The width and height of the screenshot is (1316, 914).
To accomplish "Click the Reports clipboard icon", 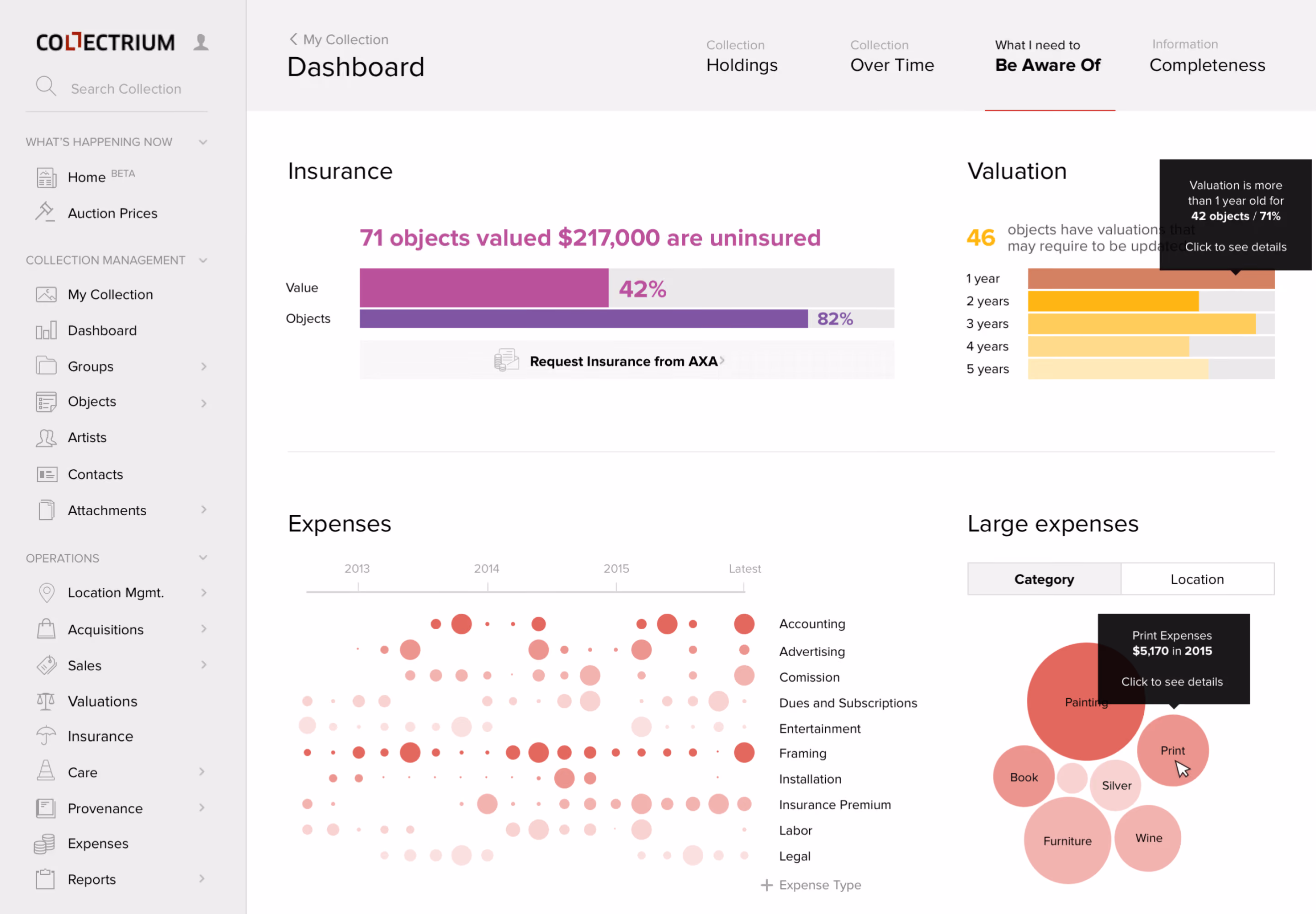I will coord(45,878).
